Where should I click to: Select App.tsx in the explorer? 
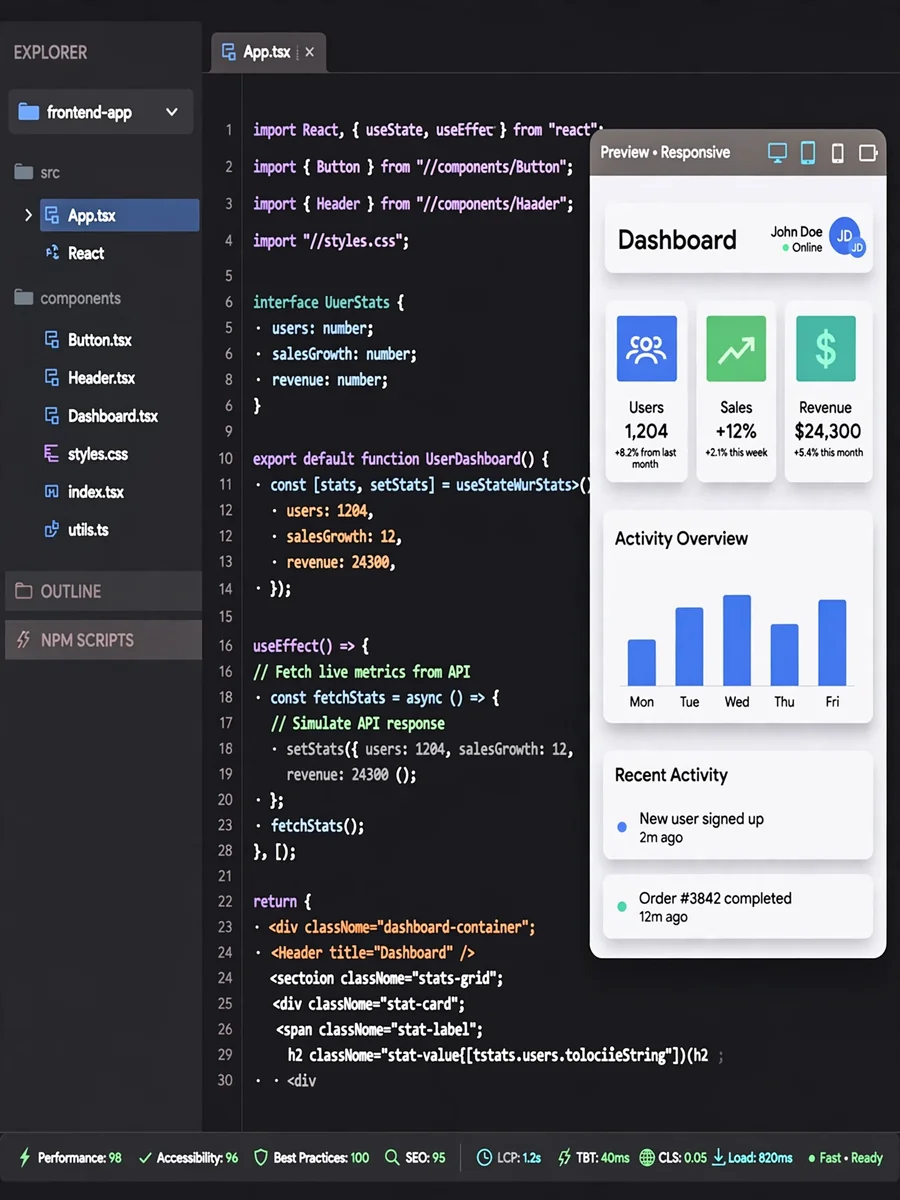[x=119, y=215]
